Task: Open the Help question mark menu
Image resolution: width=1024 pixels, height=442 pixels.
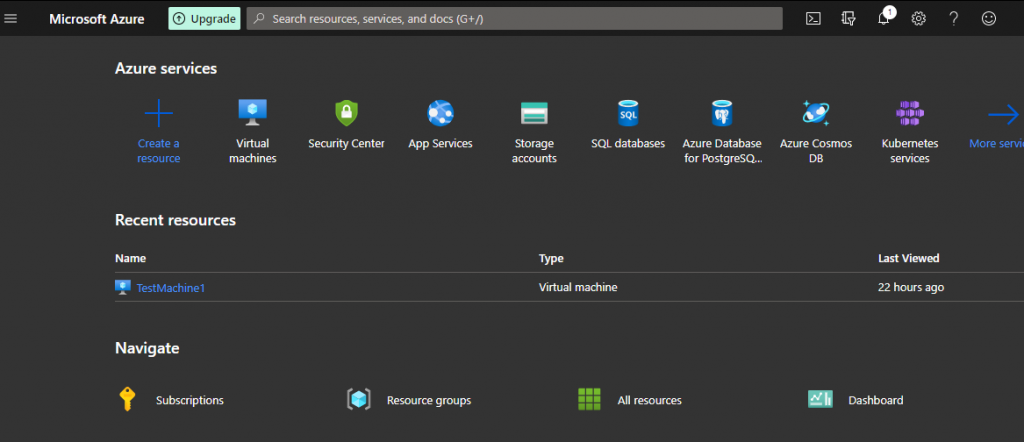Action: (x=953, y=18)
